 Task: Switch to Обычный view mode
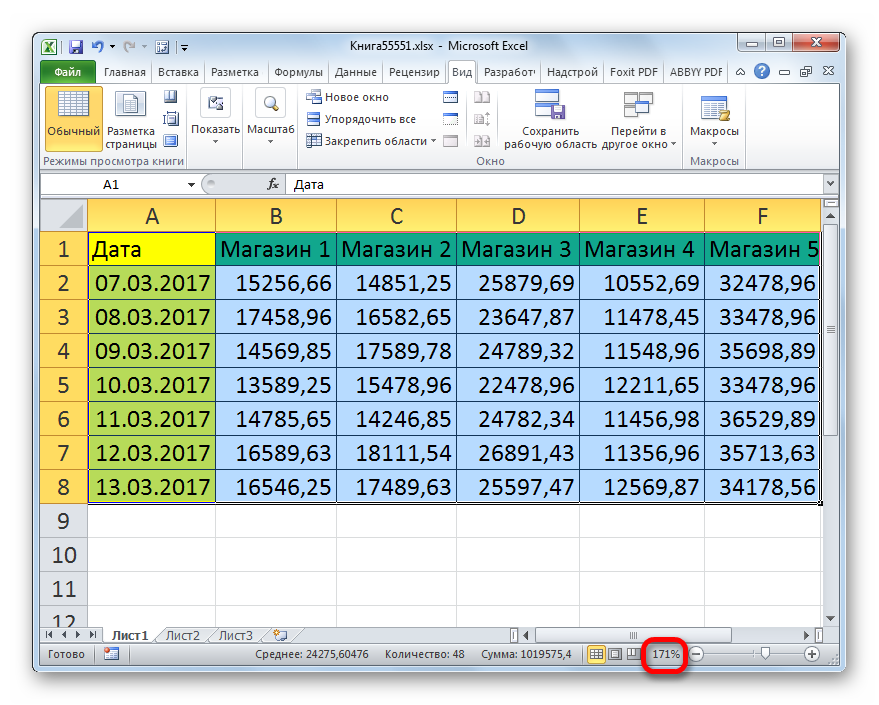(73, 118)
